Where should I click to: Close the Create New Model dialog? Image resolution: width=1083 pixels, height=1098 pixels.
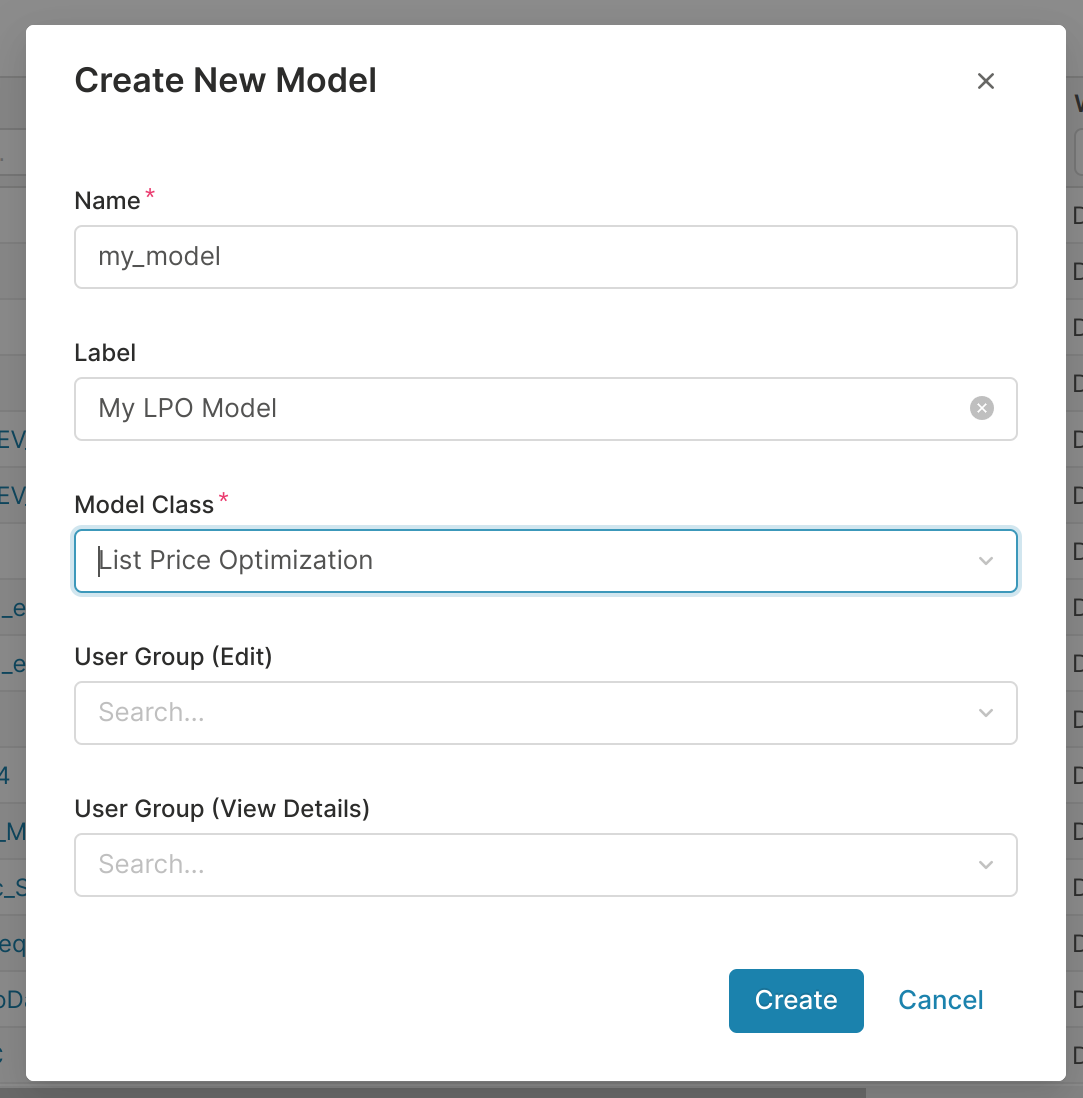pyautogui.click(x=985, y=81)
